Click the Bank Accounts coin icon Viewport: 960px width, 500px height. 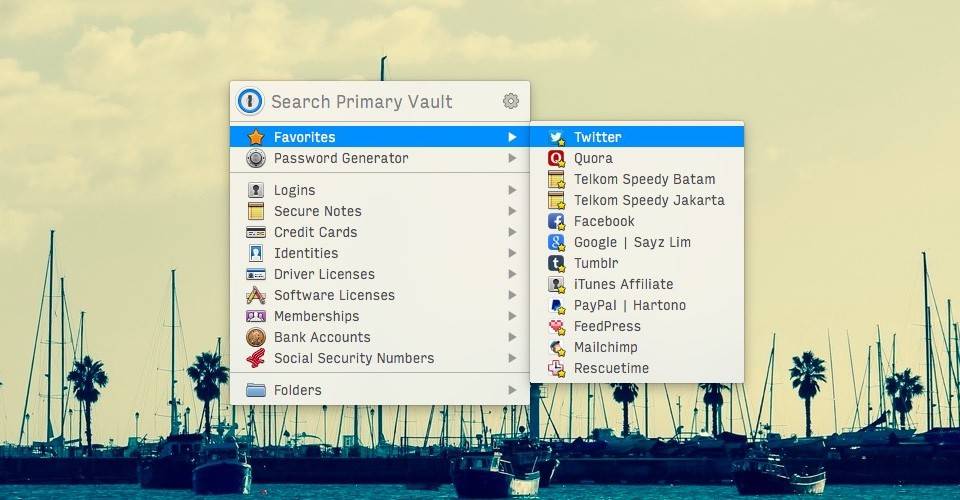(x=255, y=337)
